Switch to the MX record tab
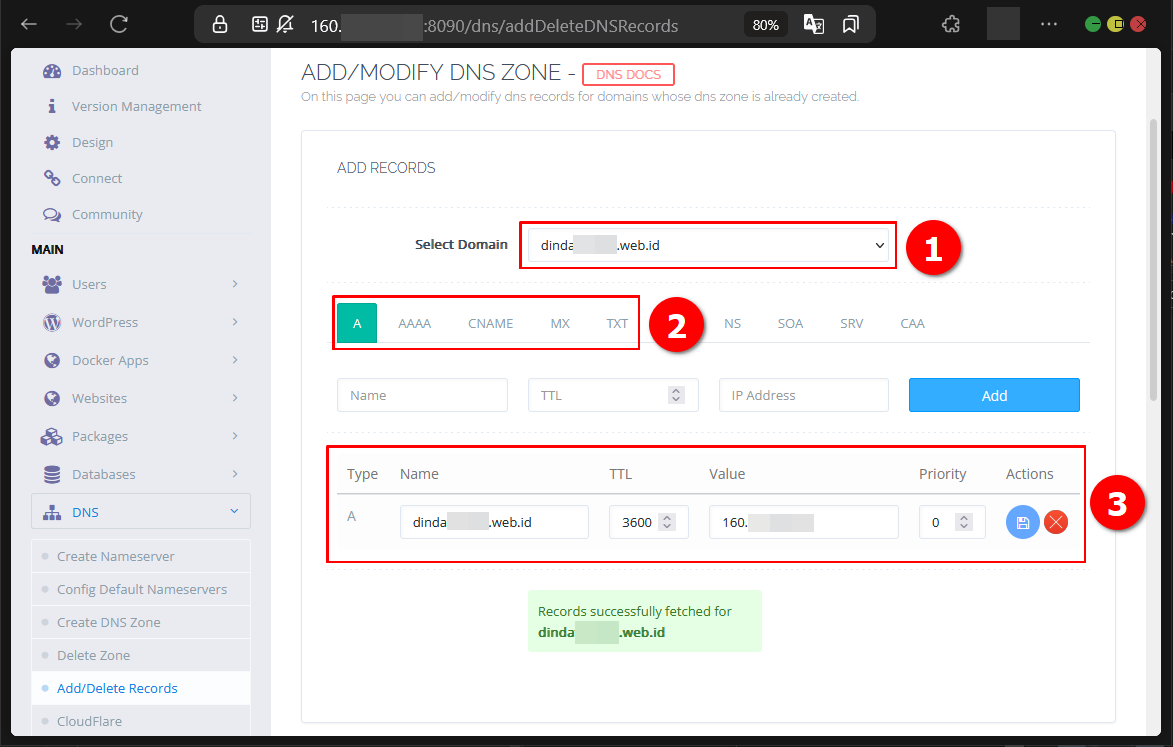This screenshot has width=1173, height=747. coord(560,323)
